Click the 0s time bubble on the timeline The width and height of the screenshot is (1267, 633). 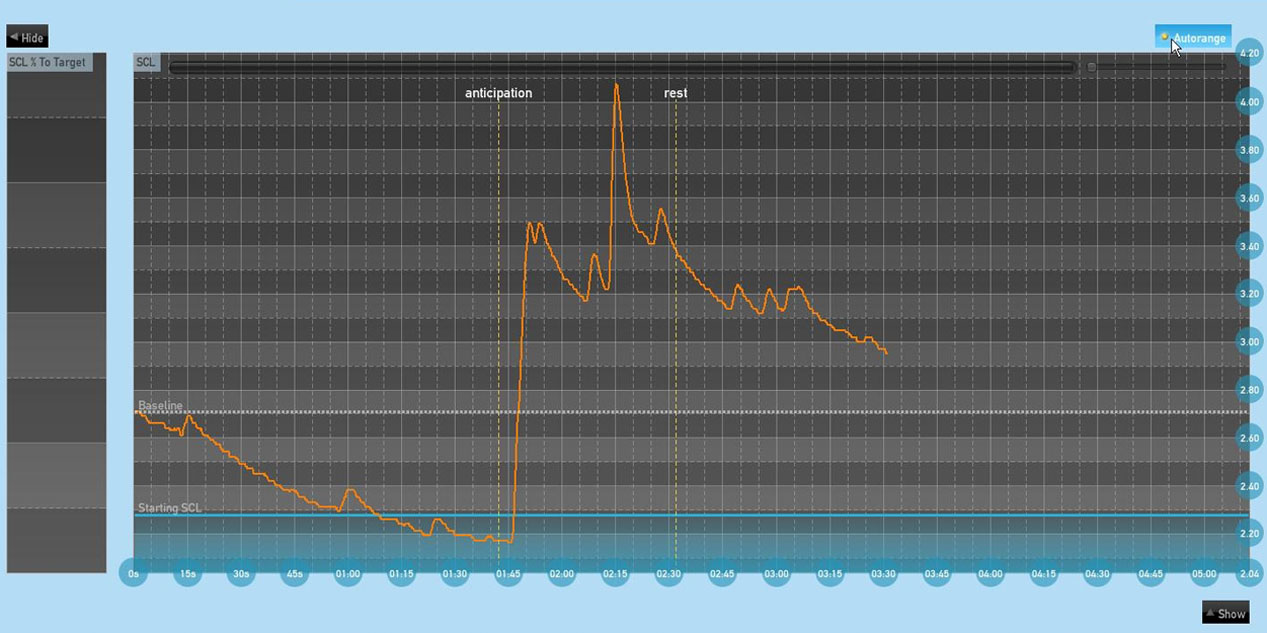(132, 574)
